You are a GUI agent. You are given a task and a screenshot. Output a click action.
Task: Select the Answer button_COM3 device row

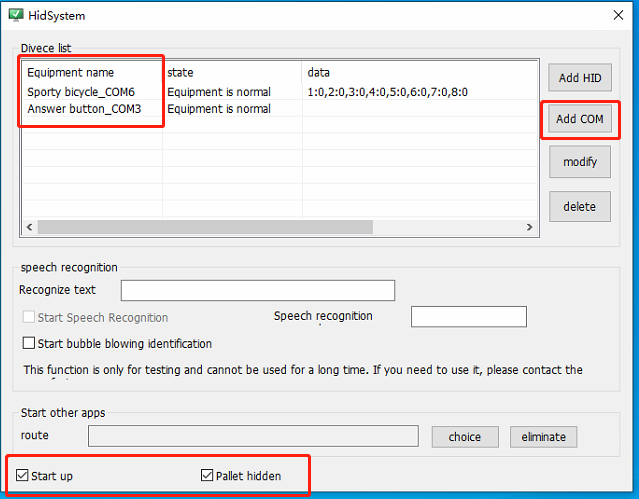pos(84,109)
